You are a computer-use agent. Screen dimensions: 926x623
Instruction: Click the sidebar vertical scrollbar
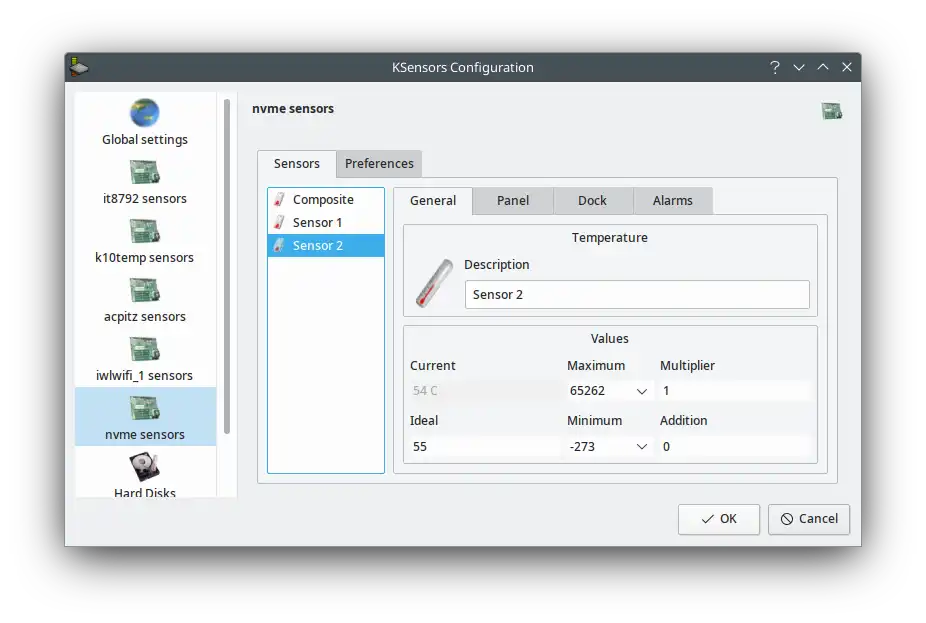(x=227, y=266)
